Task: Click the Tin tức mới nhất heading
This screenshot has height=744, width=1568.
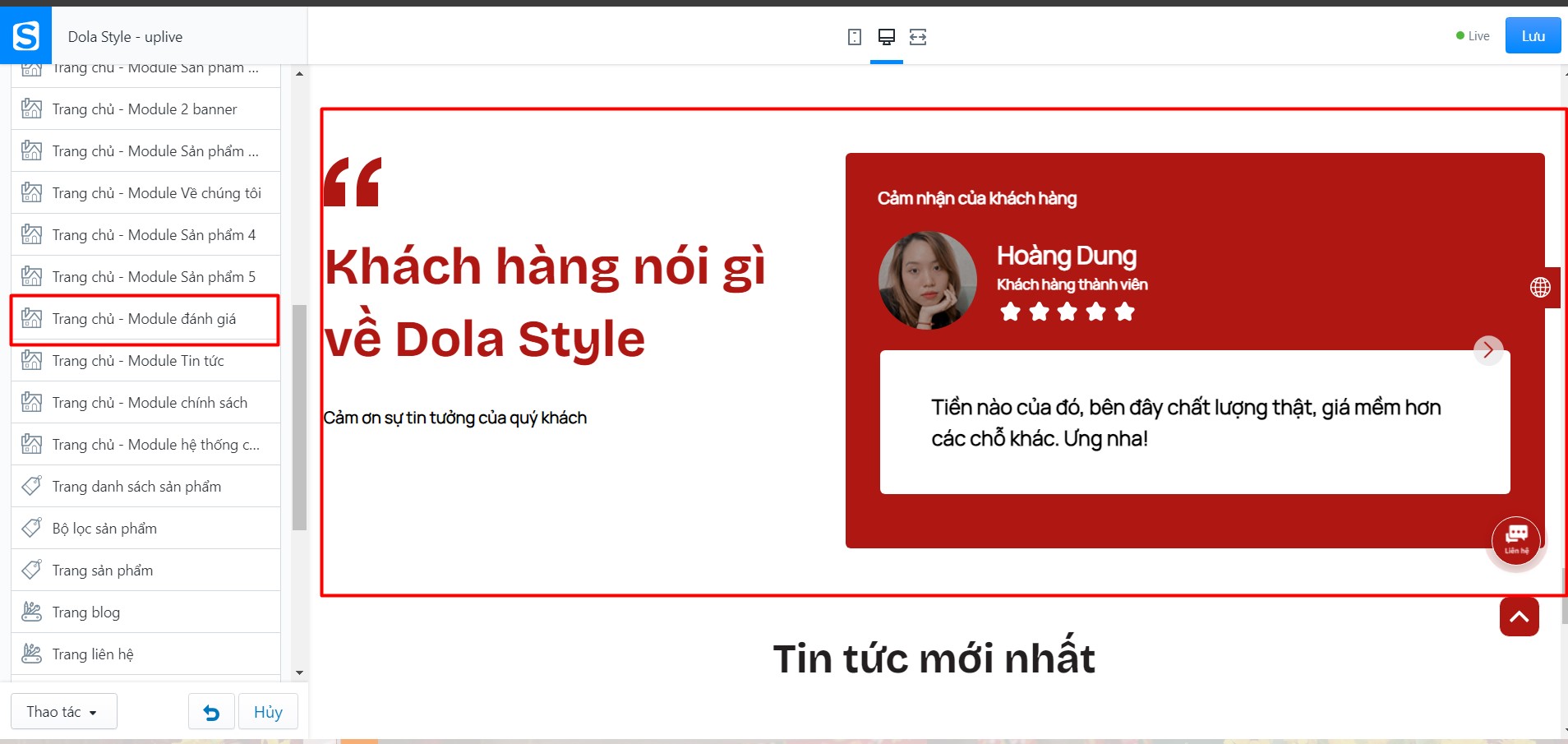Action: [934, 658]
